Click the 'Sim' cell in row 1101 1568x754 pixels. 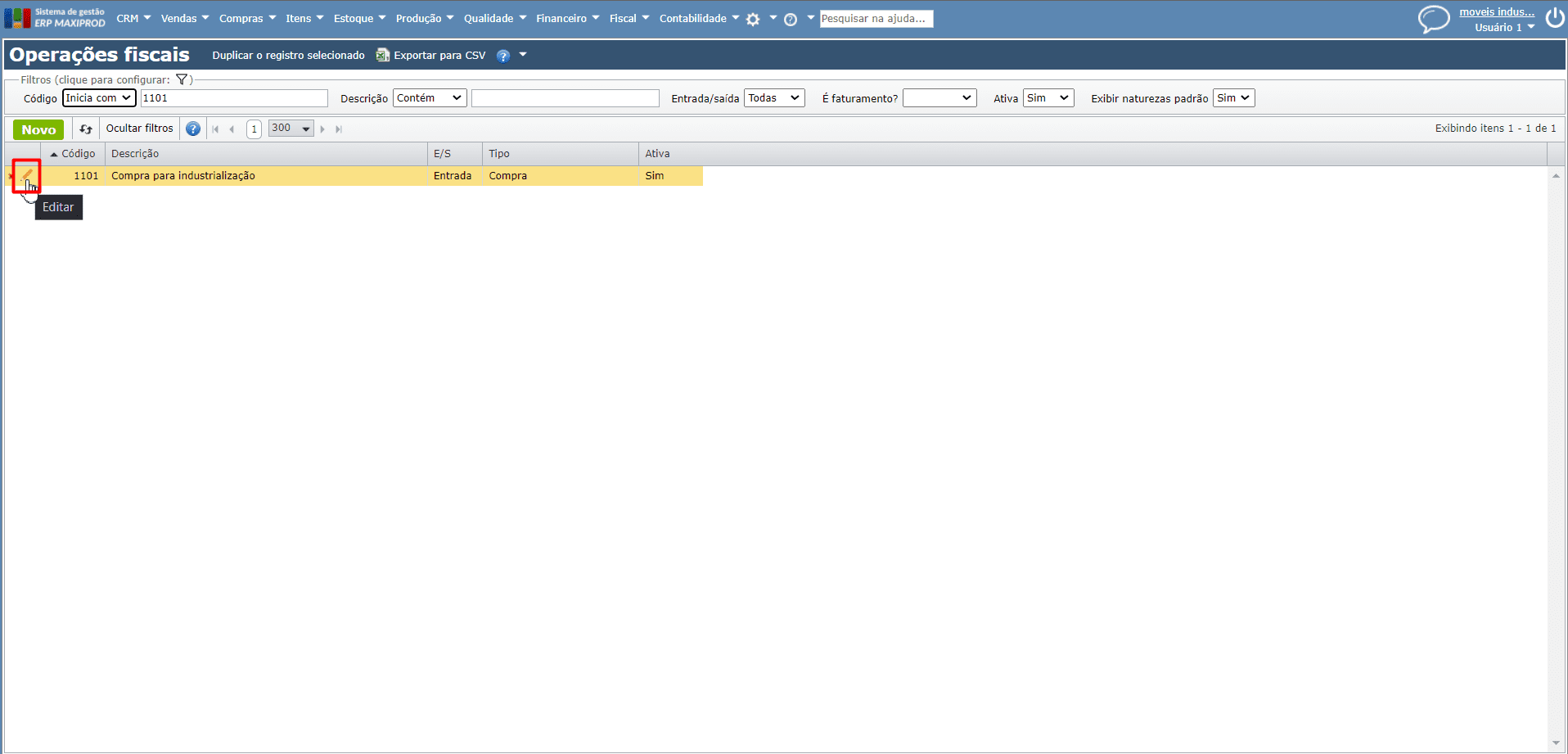pos(671,176)
